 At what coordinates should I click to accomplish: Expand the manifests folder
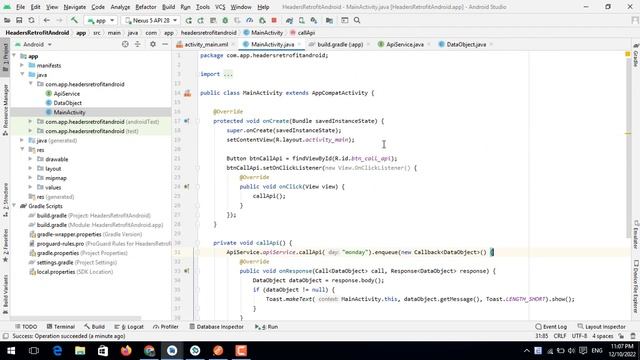click(22, 65)
